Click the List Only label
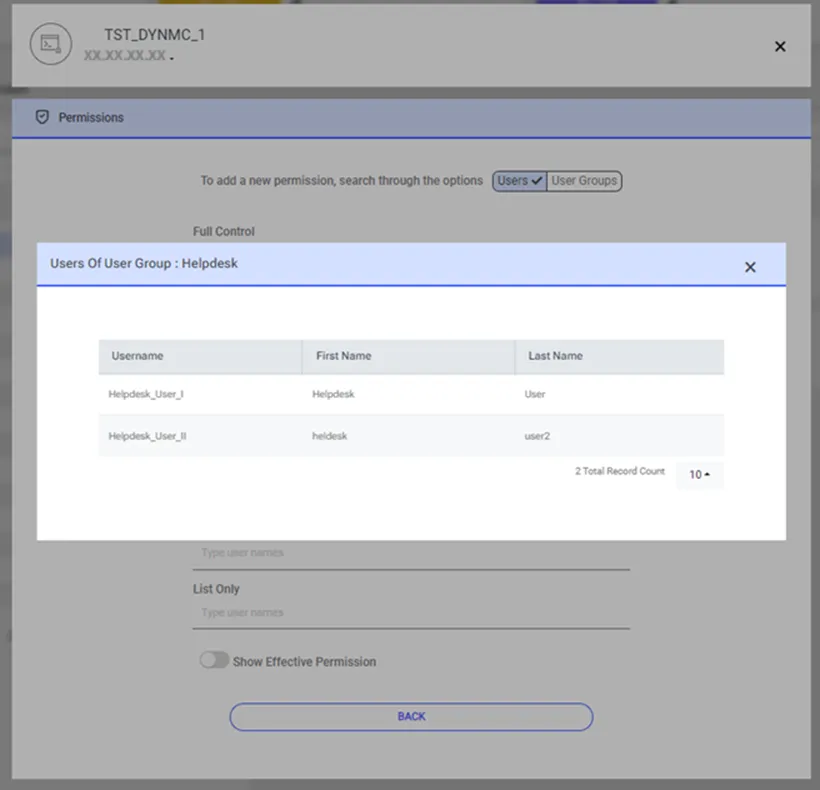 [x=216, y=589]
